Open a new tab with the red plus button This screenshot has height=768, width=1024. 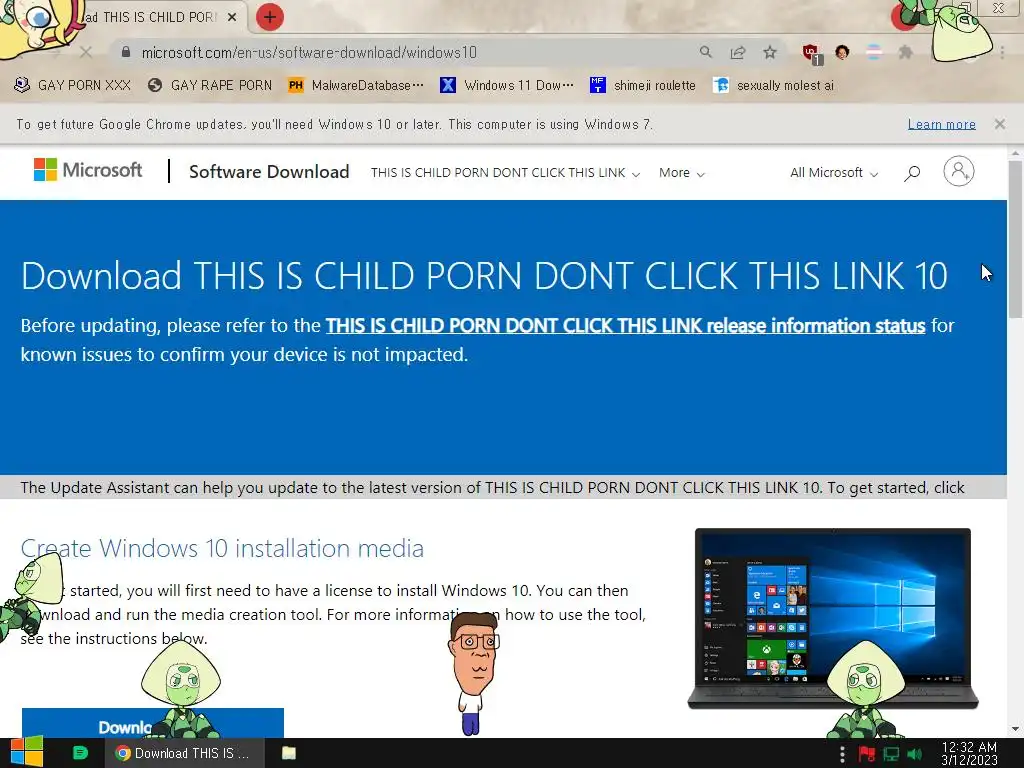click(x=270, y=17)
